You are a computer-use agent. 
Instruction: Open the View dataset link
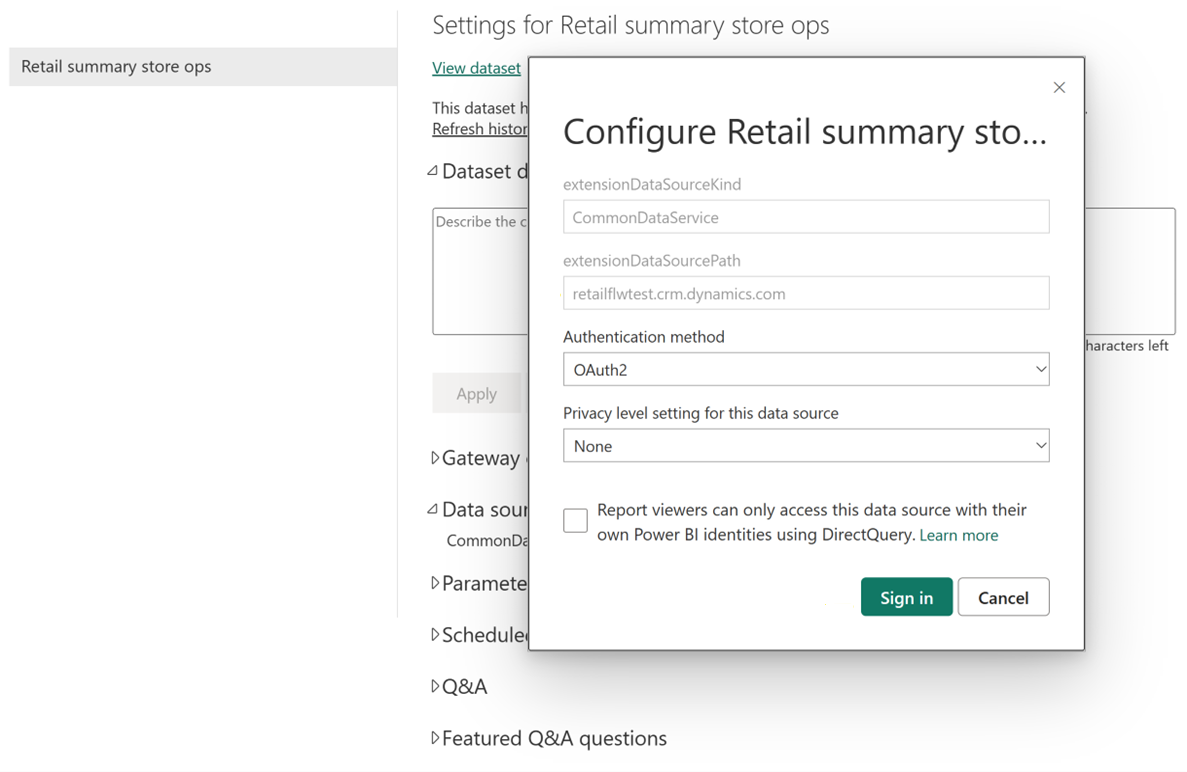476,68
